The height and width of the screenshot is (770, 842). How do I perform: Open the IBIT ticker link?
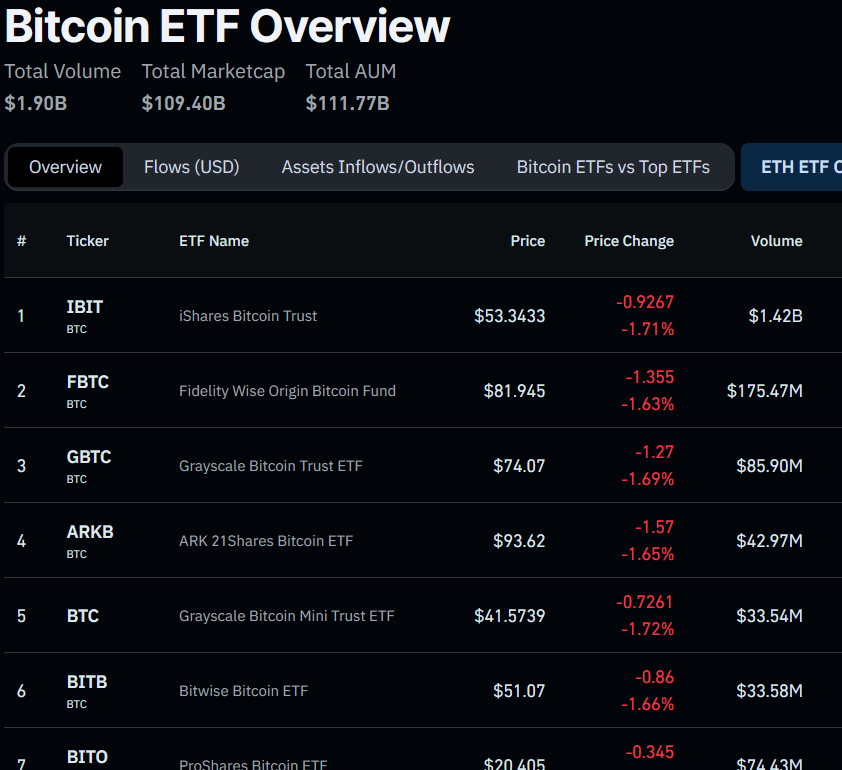[x=85, y=308]
